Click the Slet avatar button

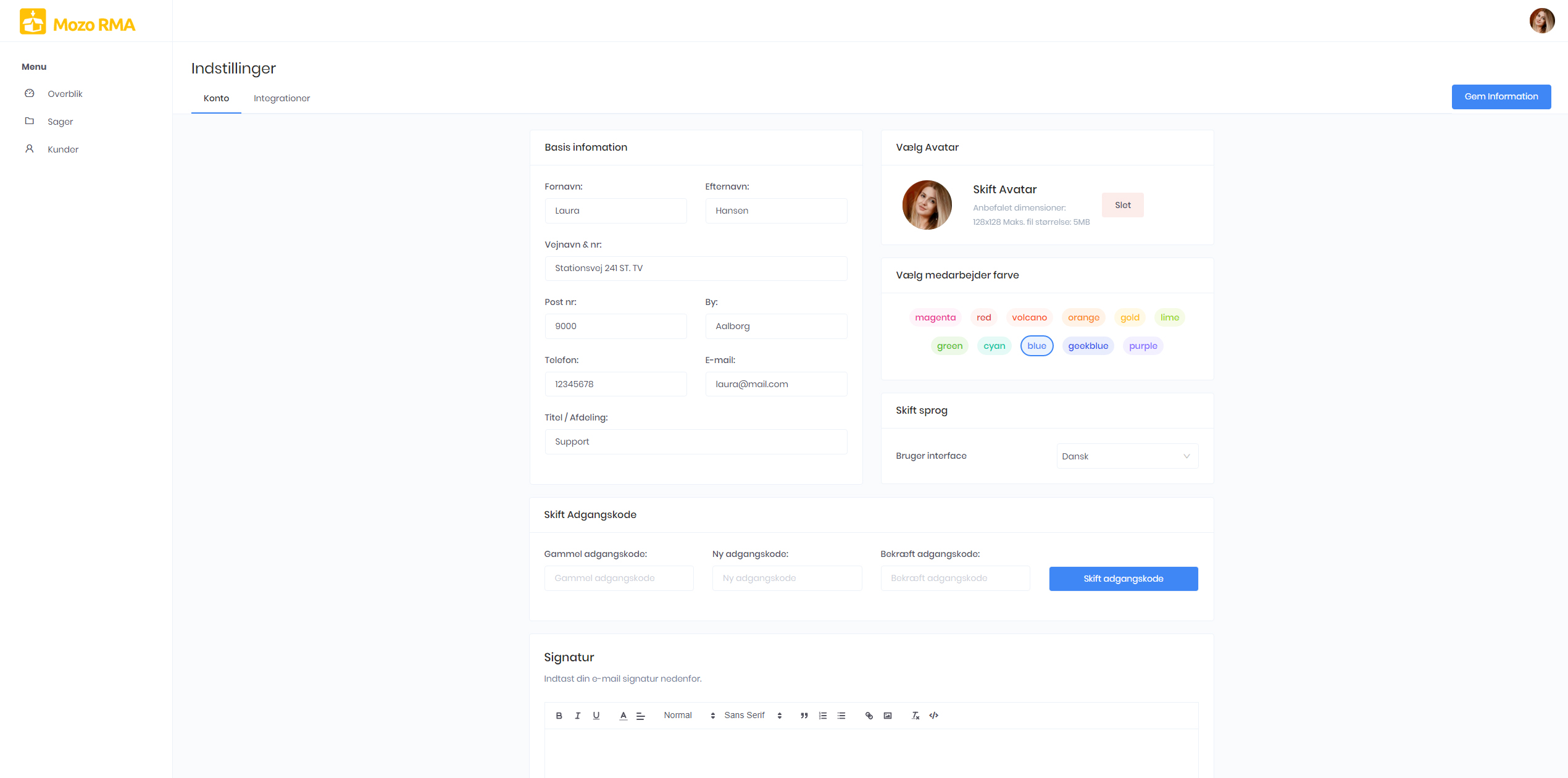1122,205
